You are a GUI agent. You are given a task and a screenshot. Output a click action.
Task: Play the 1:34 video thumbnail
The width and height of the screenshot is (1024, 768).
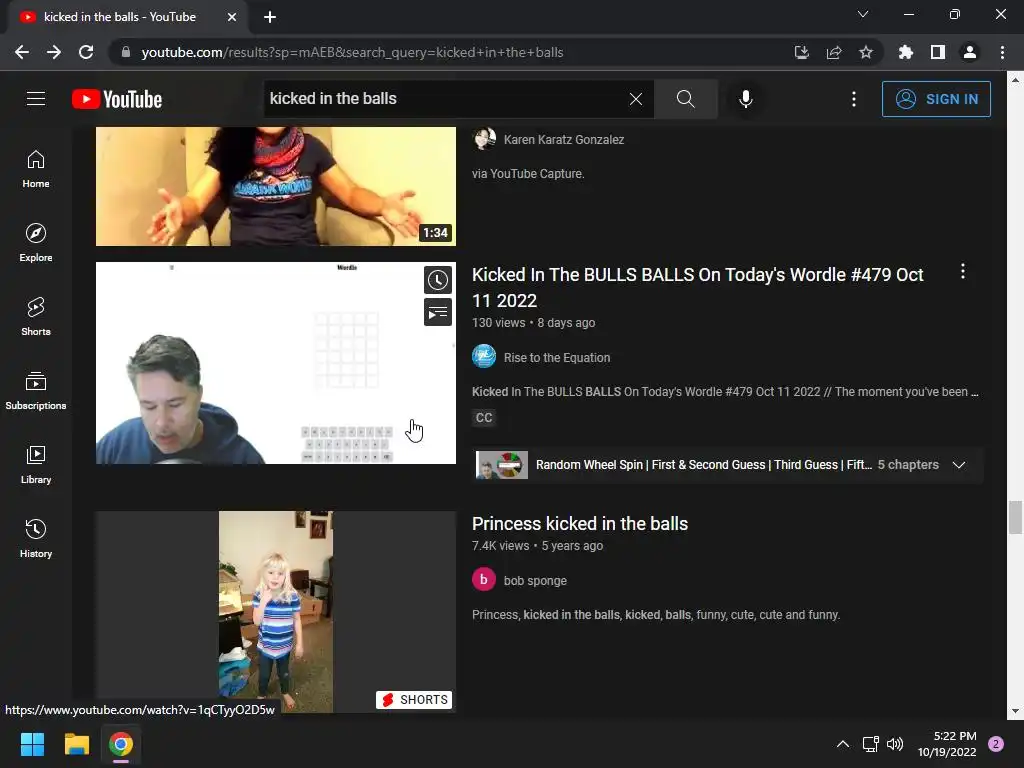coord(276,186)
